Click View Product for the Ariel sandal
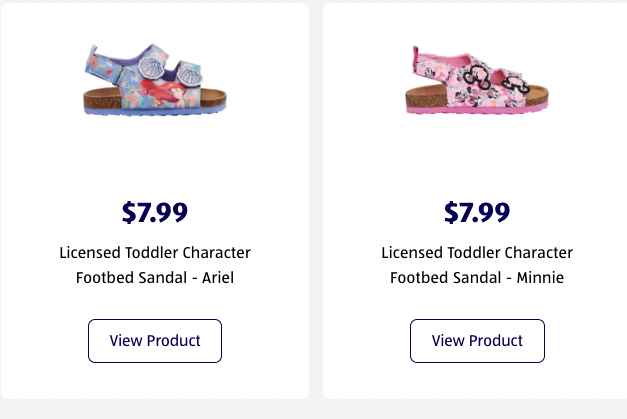This screenshot has height=419, width=627. [x=155, y=341]
